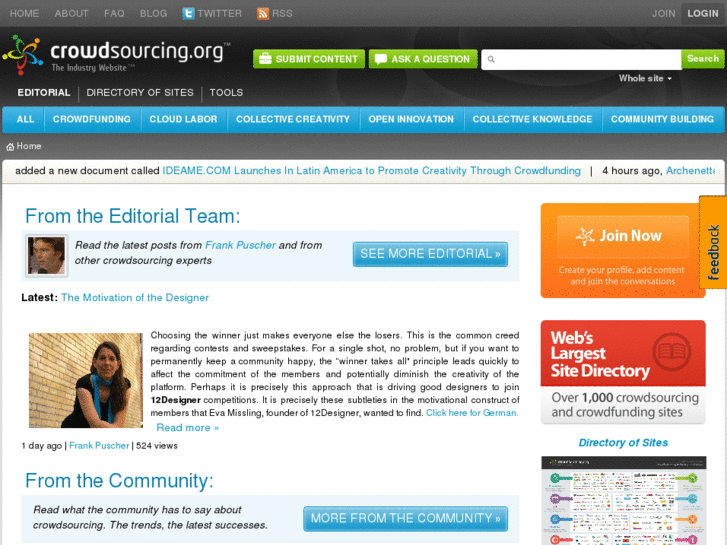Click the briefcase icon on Submit Content
This screenshot has height=545, width=727.
pyautogui.click(x=265, y=59)
